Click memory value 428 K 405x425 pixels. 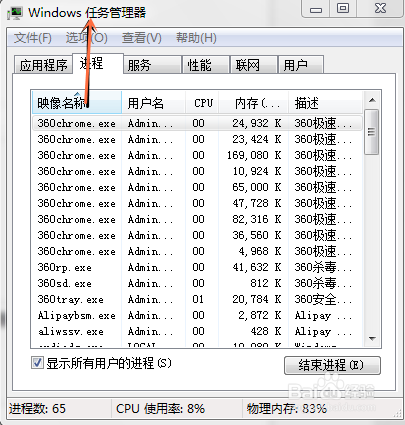point(266,331)
